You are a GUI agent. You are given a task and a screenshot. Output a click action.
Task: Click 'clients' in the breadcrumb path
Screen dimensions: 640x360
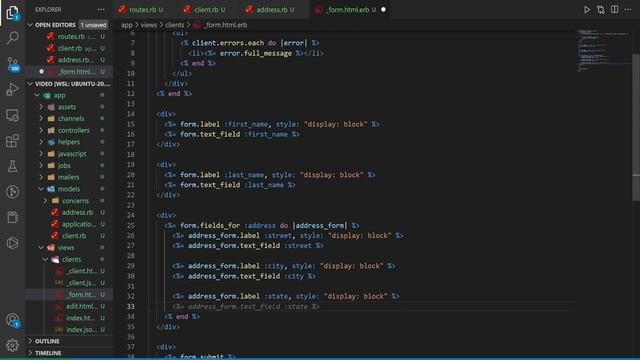point(174,25)
